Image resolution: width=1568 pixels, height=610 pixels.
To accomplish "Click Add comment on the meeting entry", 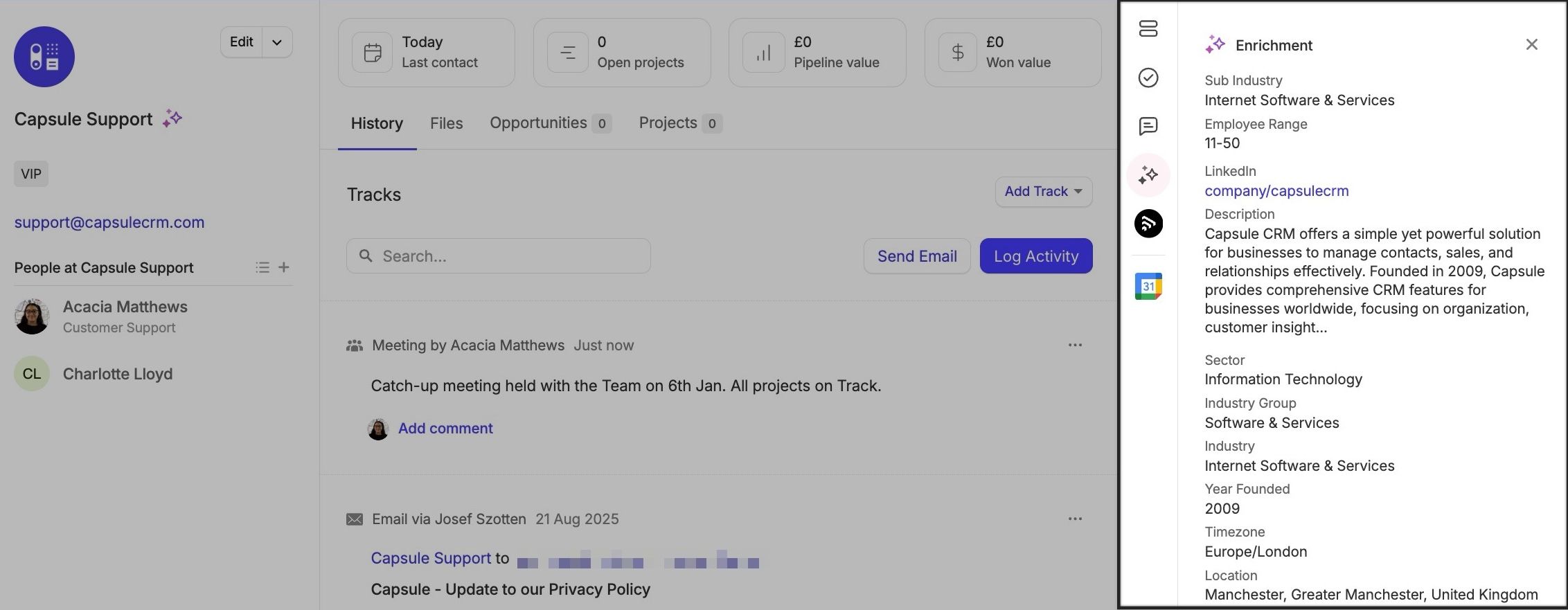I will point(445,429).
